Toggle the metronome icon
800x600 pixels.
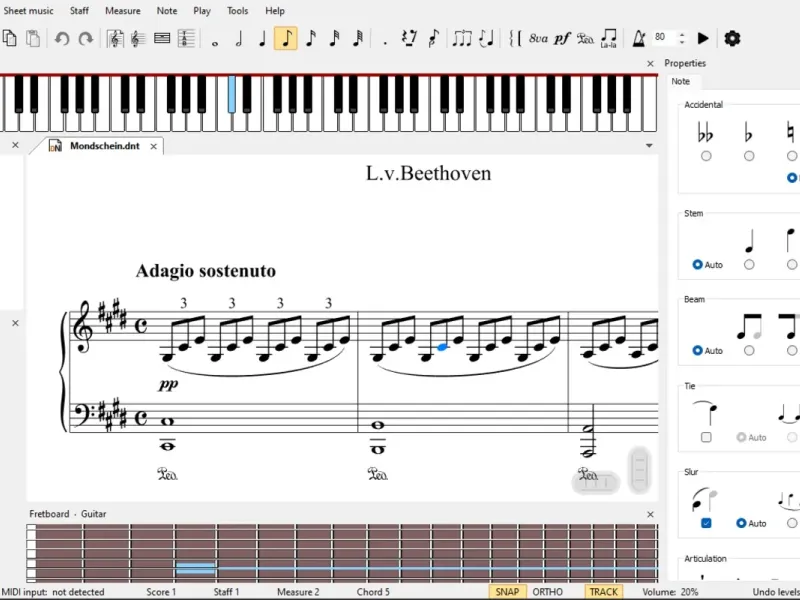(638, 39)
